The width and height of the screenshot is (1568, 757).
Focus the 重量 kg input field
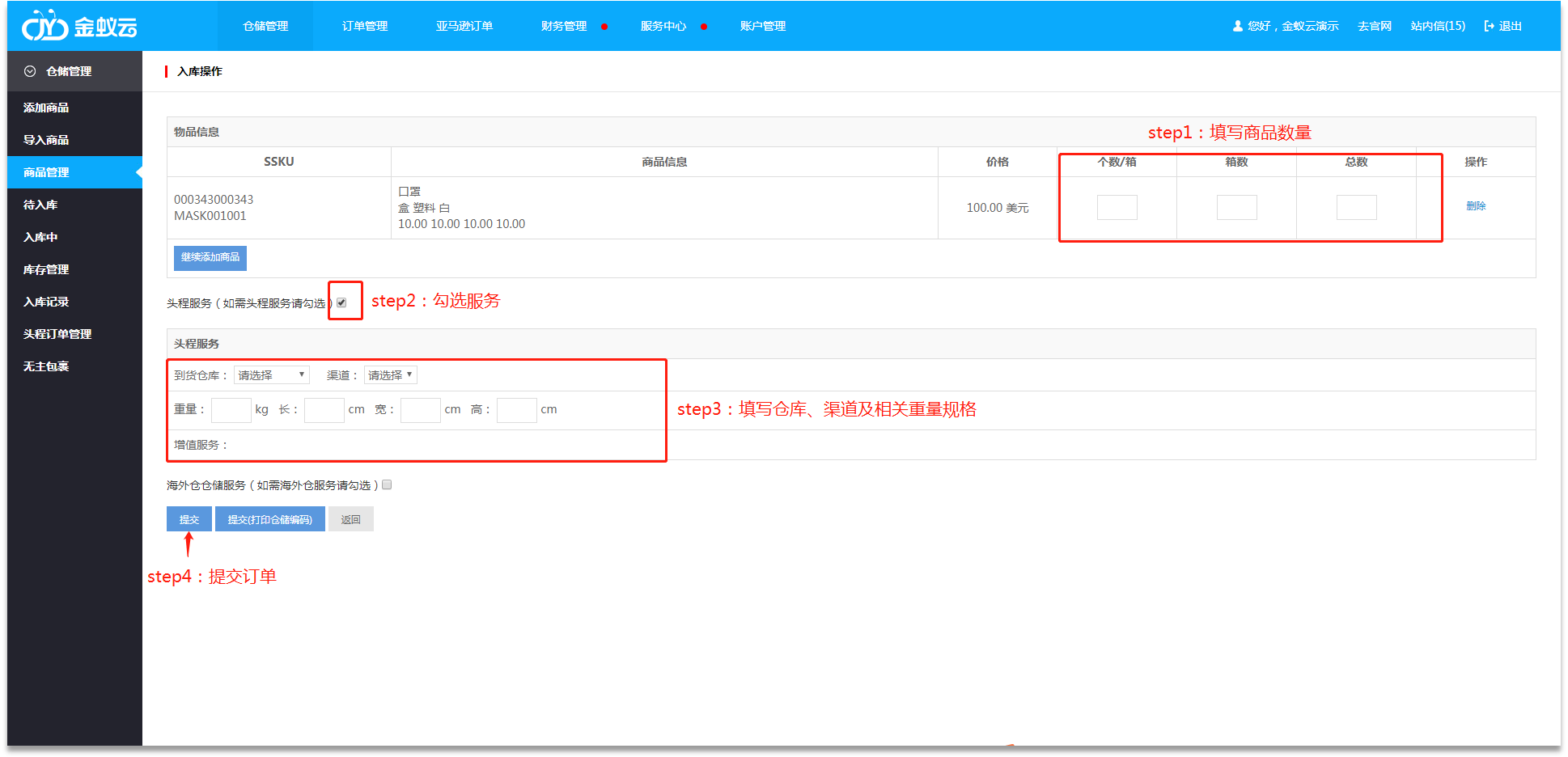(x=231, y=410)
